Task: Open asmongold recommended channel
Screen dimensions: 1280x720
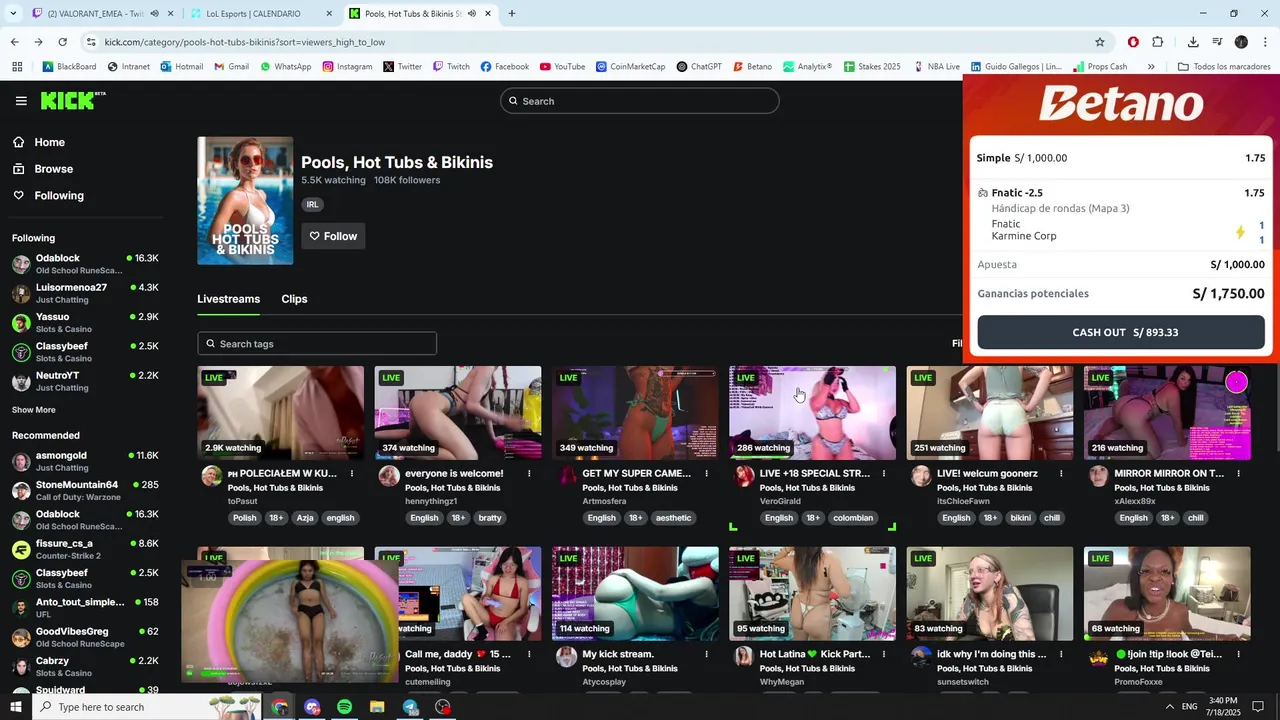Action: [x=85, y=461]
